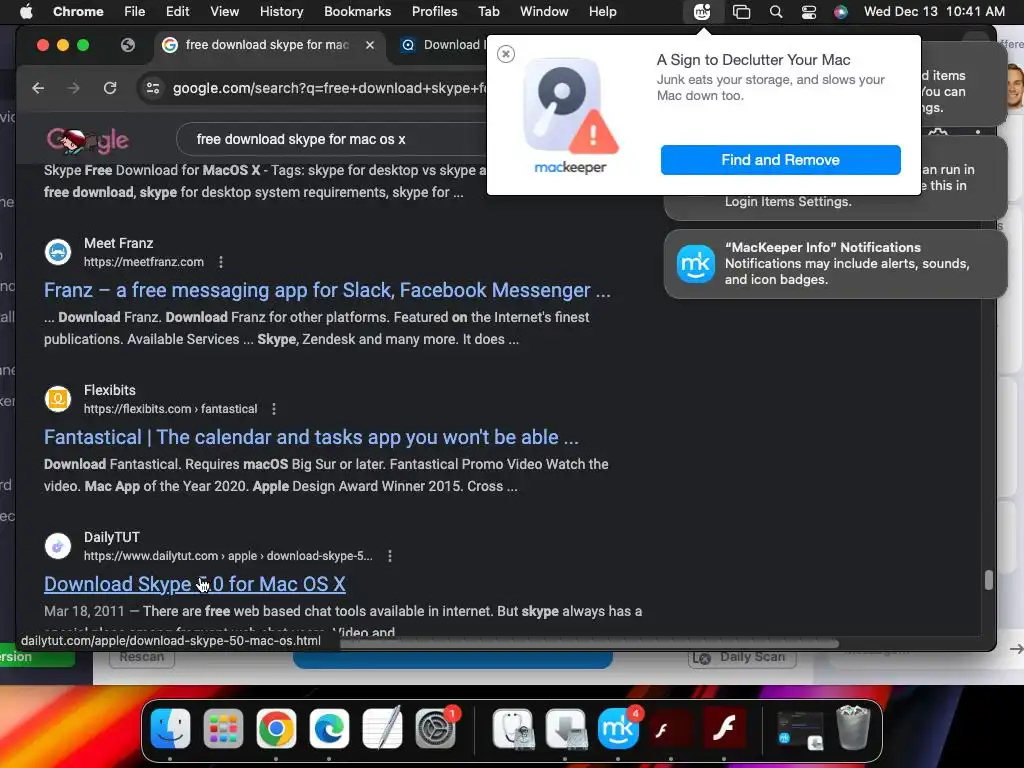The width and height of the screenshot is (1024, 768).
Task: Open Download Skype 5.0 for Mac OS X
Action: [195, 584]
